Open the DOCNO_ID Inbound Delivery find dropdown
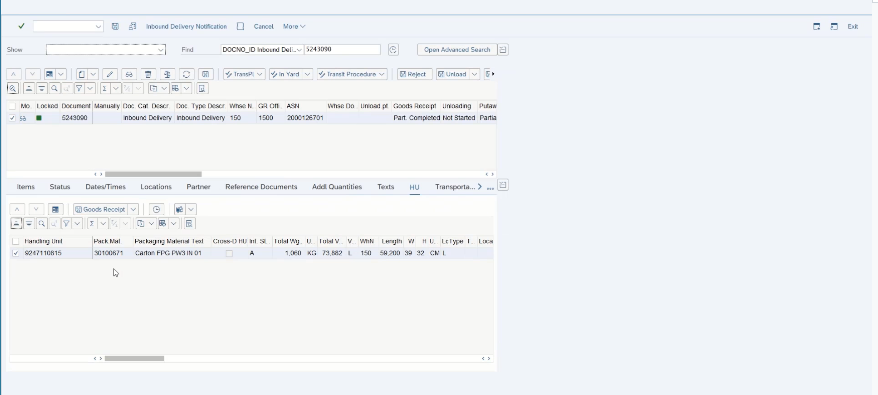The height and width of the screenshot is (395, 878). 299,49
